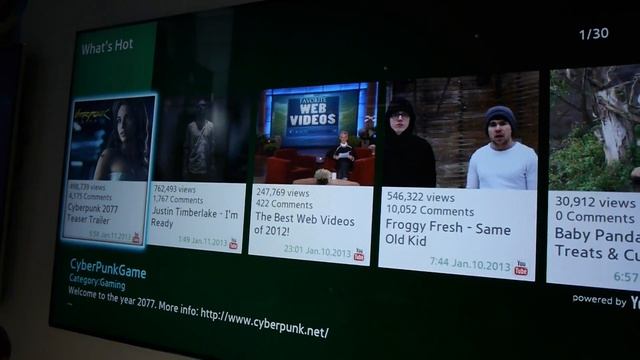
Task: Click YouTube icon on Best Web Videos card
Action: pos(359,255)
